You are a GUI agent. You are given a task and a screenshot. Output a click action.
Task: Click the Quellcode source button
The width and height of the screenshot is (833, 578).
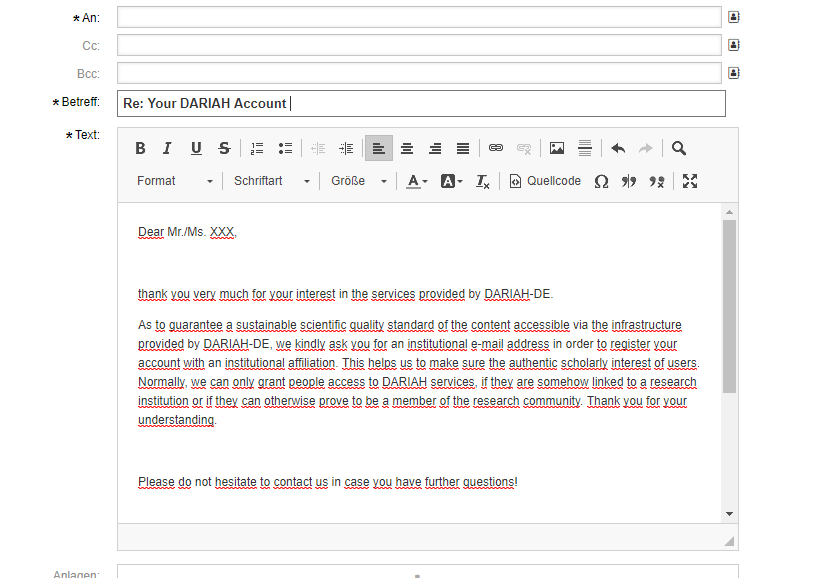click(x=545, y=181)
